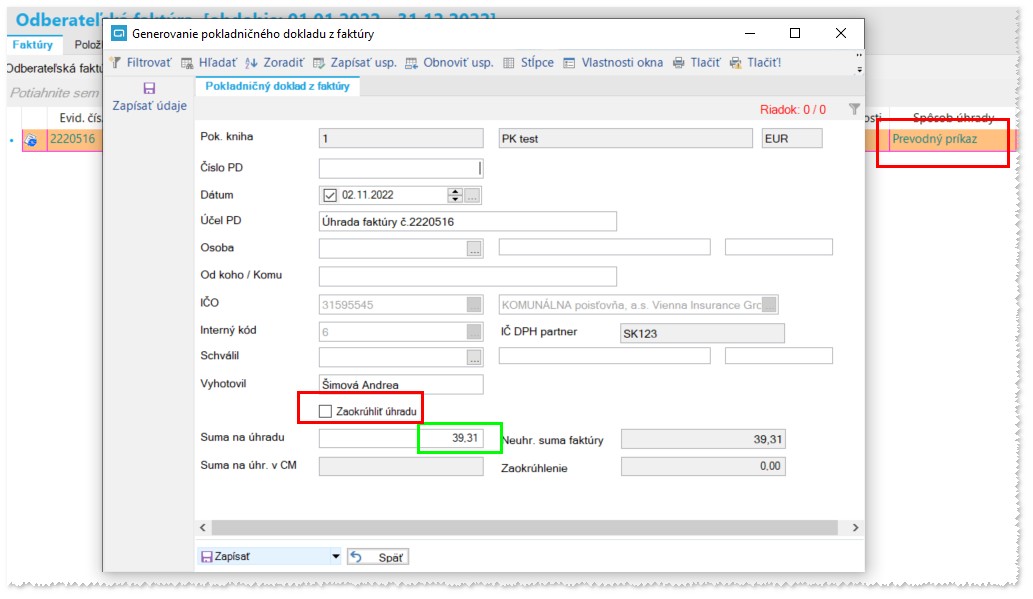Click the Vyhotovil field Šimová Andrea
Screen dimensions: 1033x599
(401, 384)
